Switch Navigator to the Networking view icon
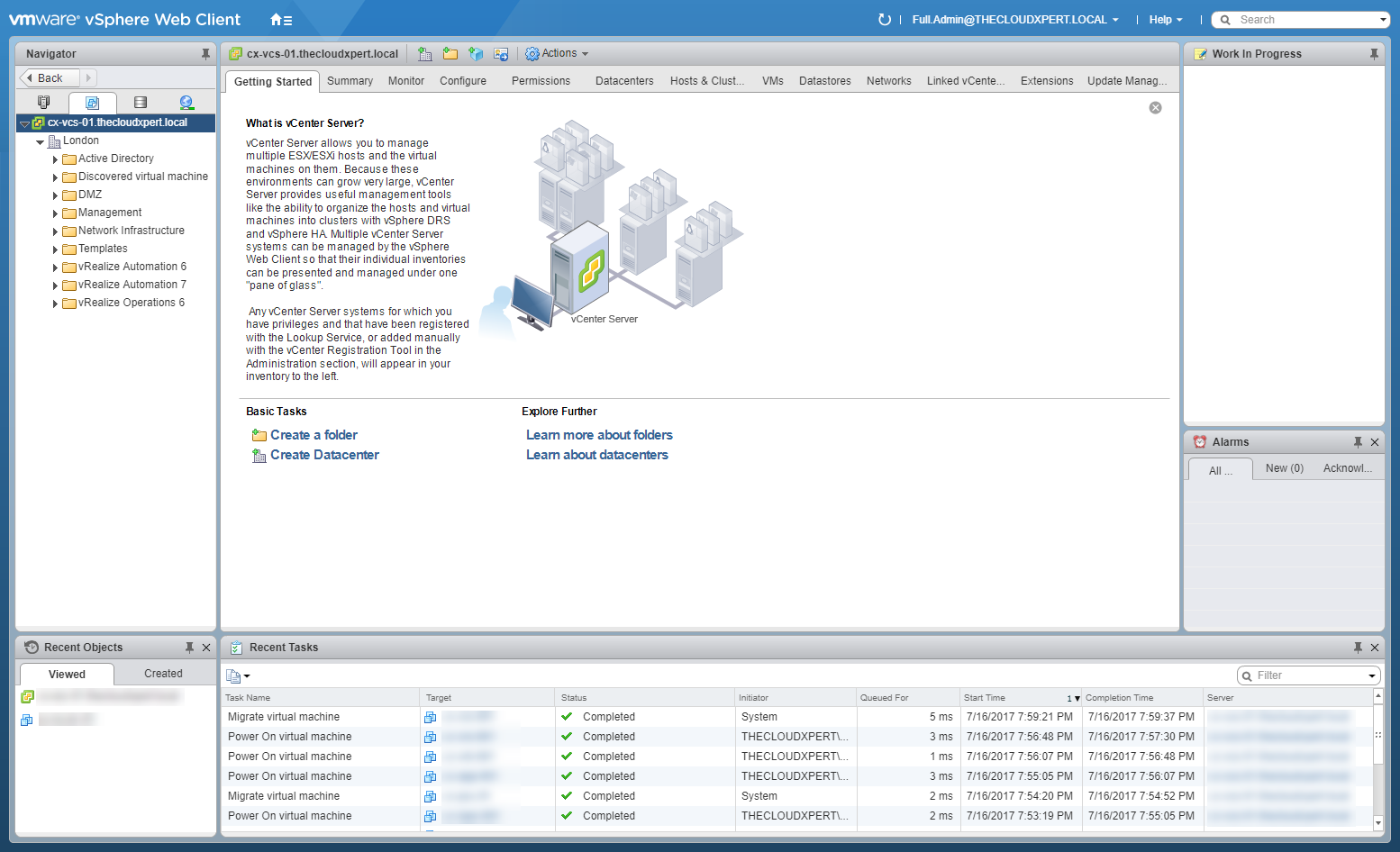 point(186,103)
